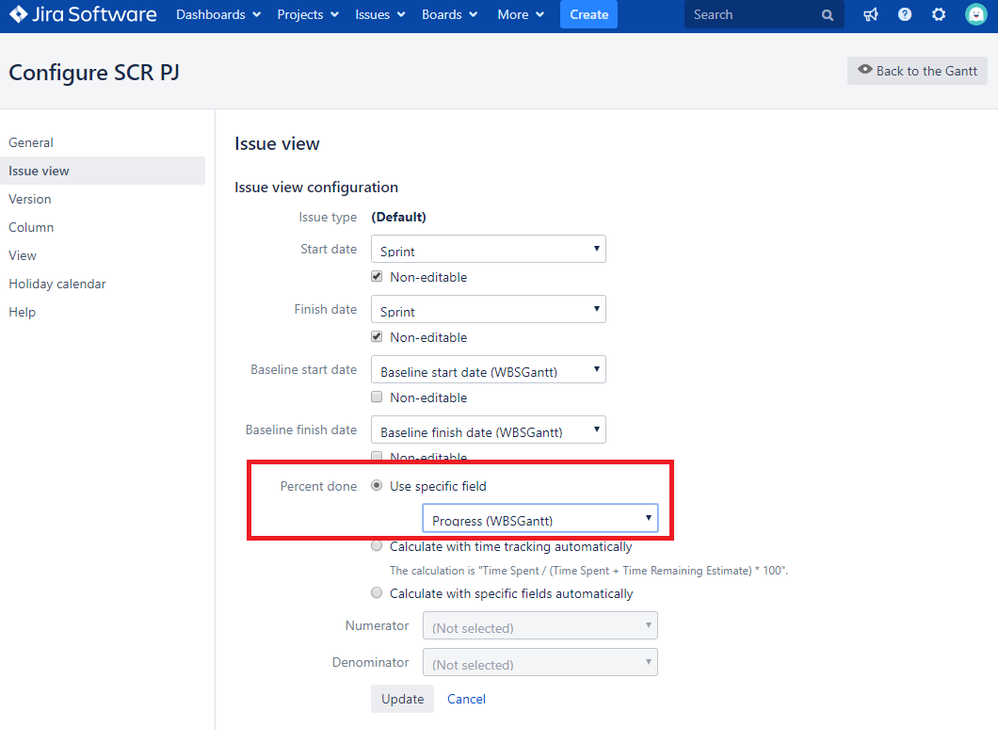Click the (Default) issue type text
This screenshot has width=998, height=730.
pyautogui.click(x=398, y=217)
